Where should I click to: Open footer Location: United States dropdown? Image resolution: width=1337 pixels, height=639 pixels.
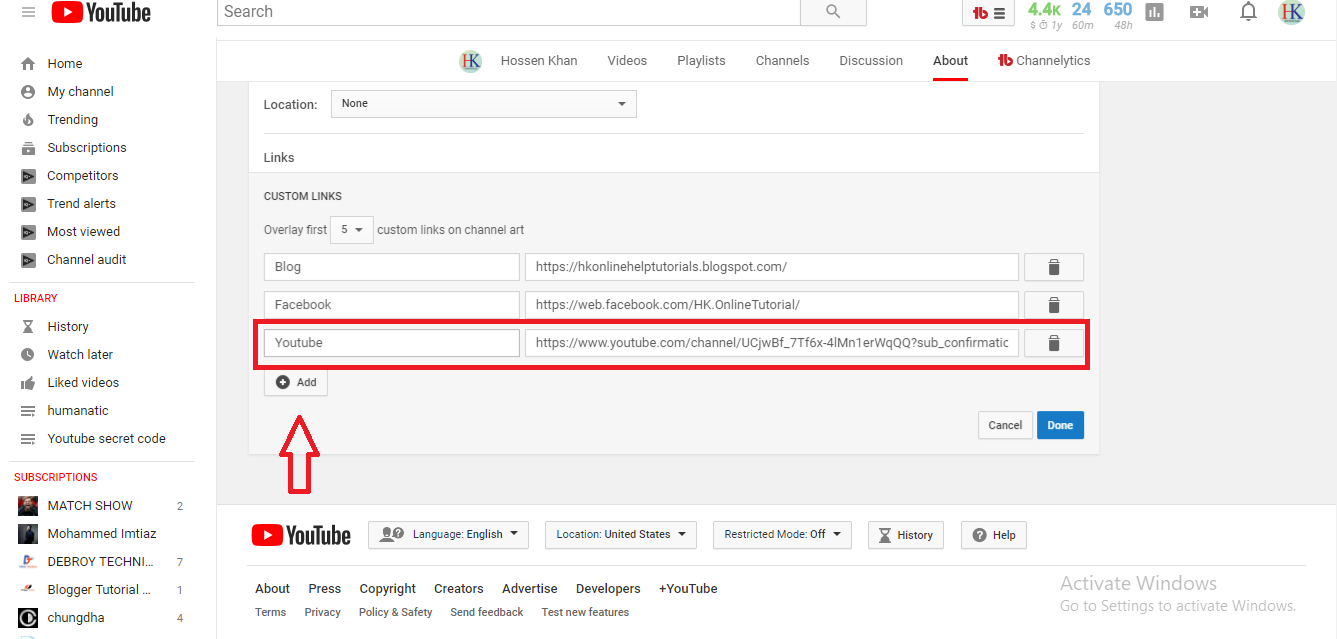pos(621,534)
